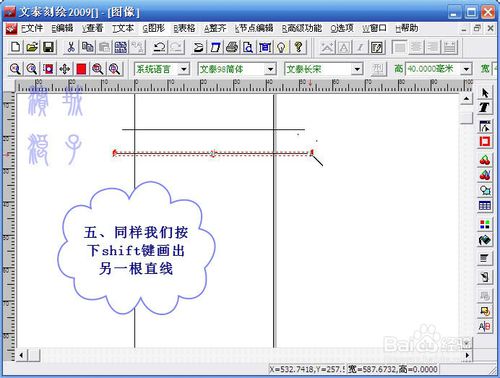This screenshot has width=500, height=378.
Task: Click the yellow question mark help icon
Action: point(298,47)
